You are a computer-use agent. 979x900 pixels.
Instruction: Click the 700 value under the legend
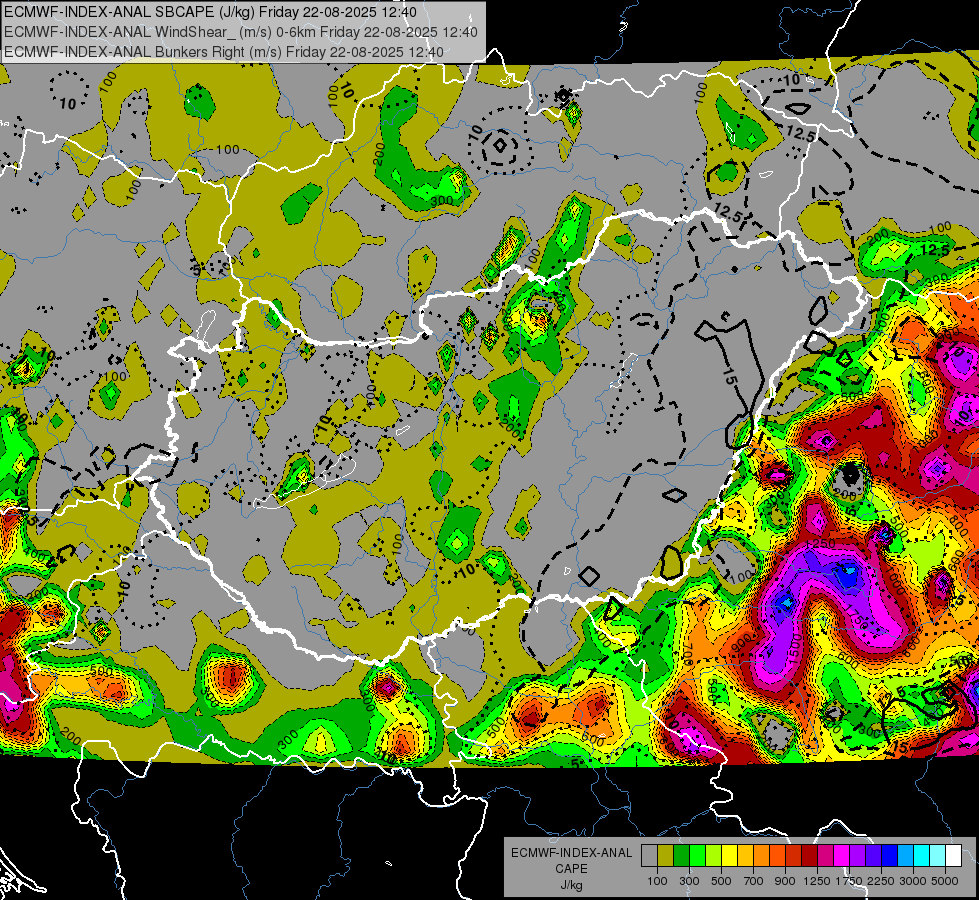click(x=754, y=881)
